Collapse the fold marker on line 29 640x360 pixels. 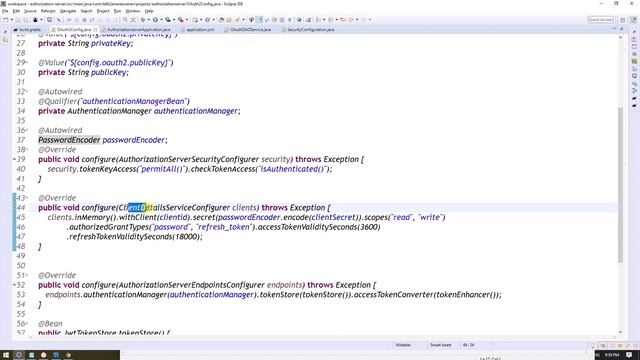(x=27, y=62)
